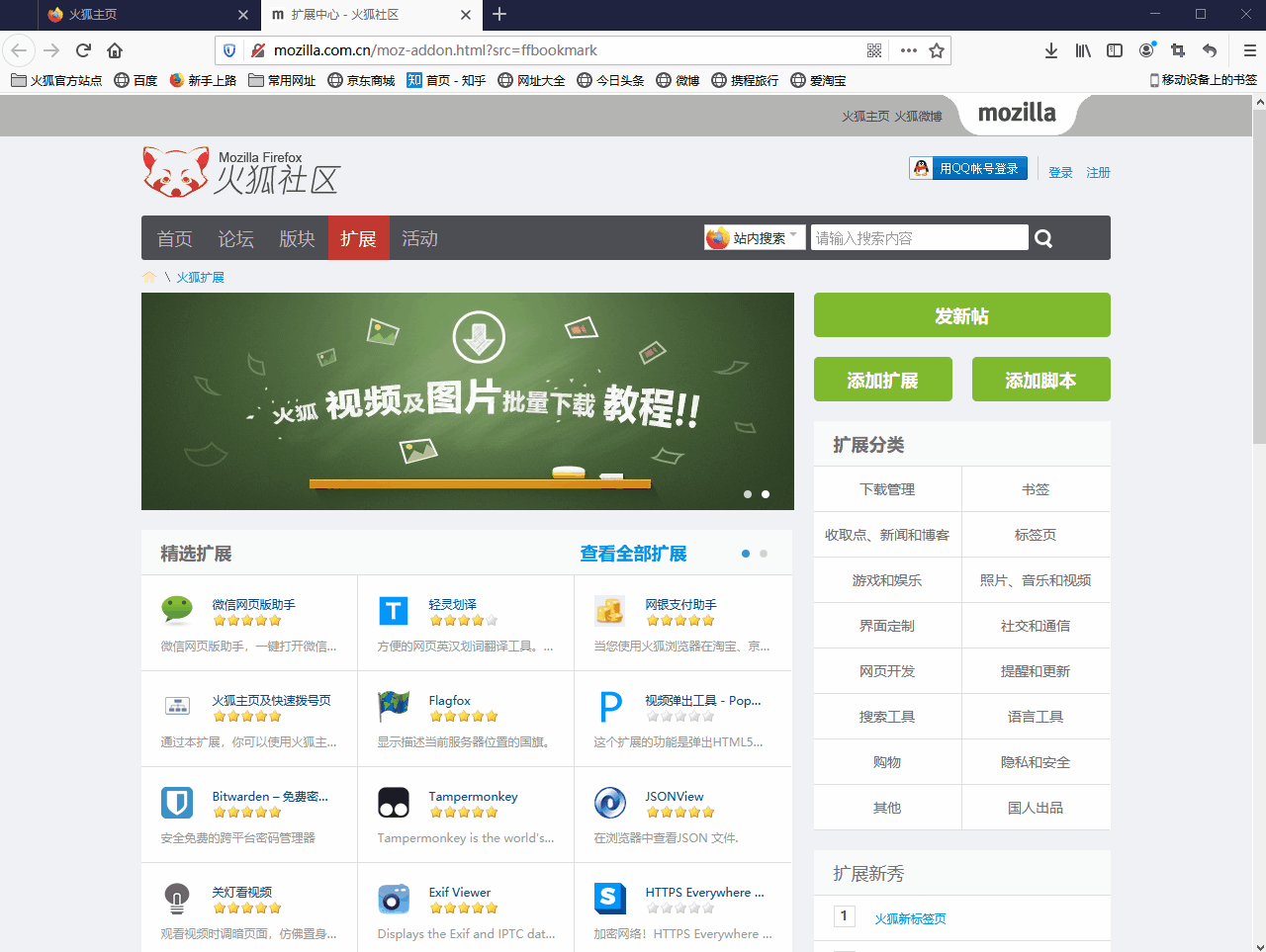Open the Library icon in the toolbar
This screenshot has width=1266, height=952.
(1082, 50)
